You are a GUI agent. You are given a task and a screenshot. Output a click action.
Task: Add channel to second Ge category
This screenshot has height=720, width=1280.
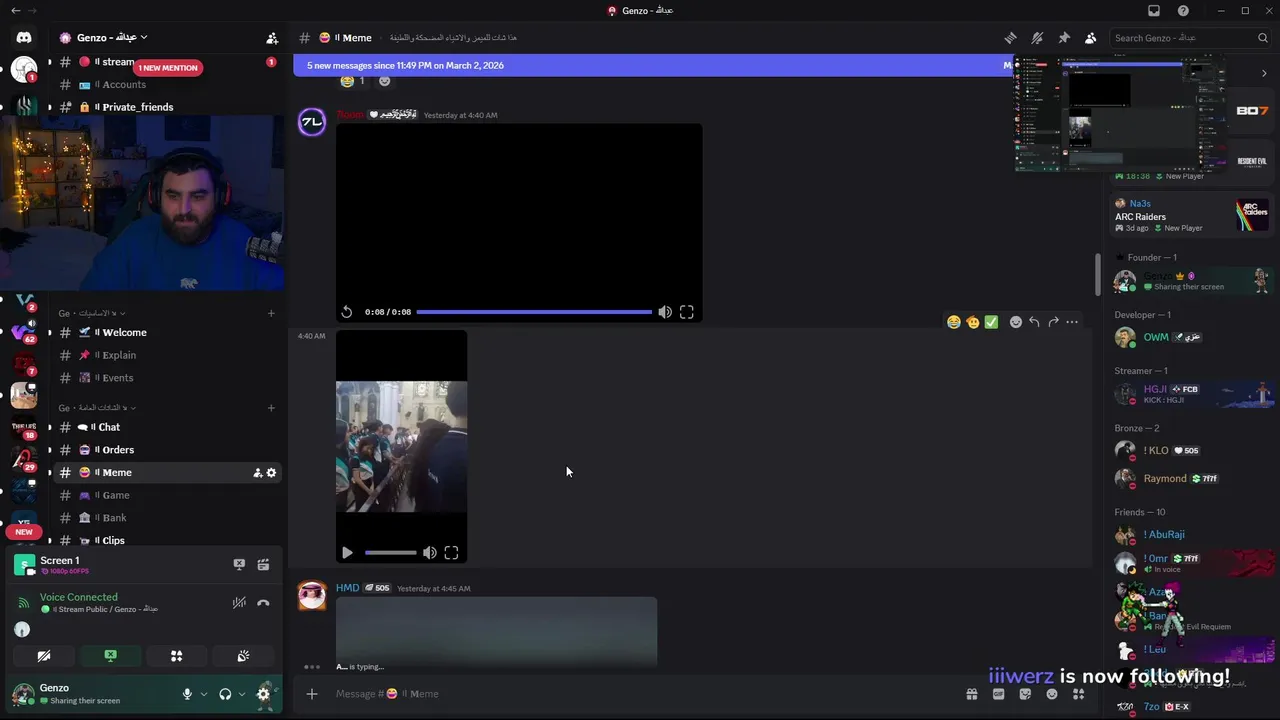[x=271, y=408]
